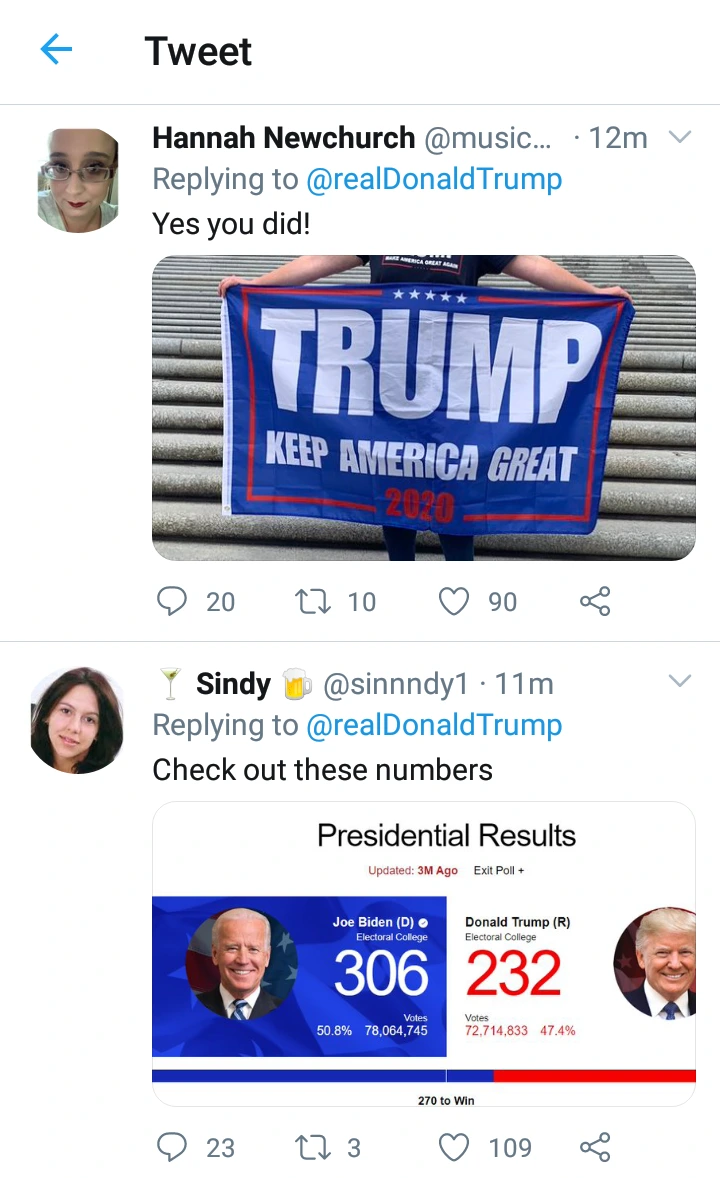
Task: Open Hannah Newchurch's name
Action: (x=283, y=138)
